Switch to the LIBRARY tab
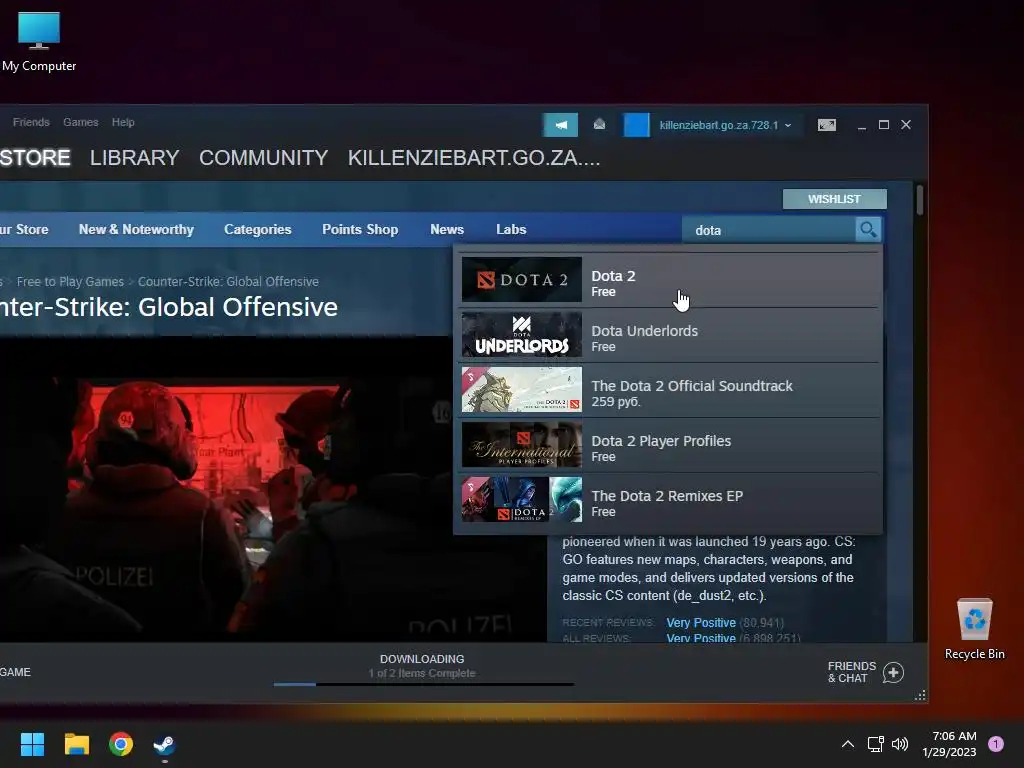 tap(135, 157)
